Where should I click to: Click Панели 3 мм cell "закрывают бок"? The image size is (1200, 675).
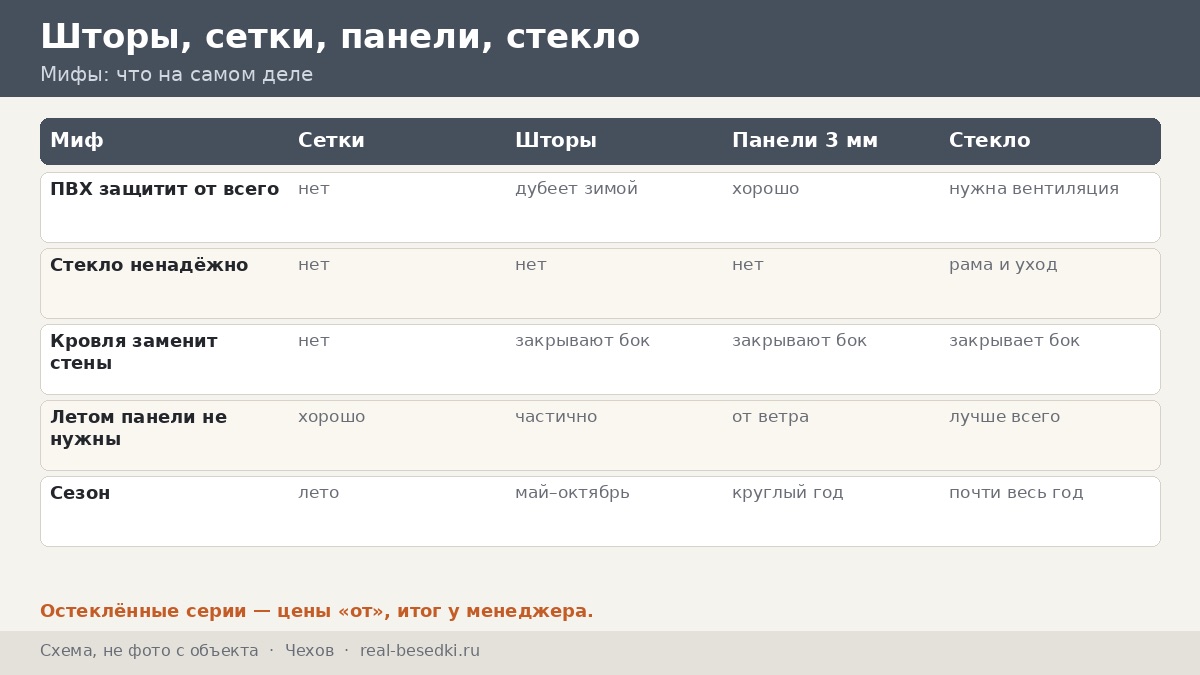pyautogui.click(x=799, y=341)
